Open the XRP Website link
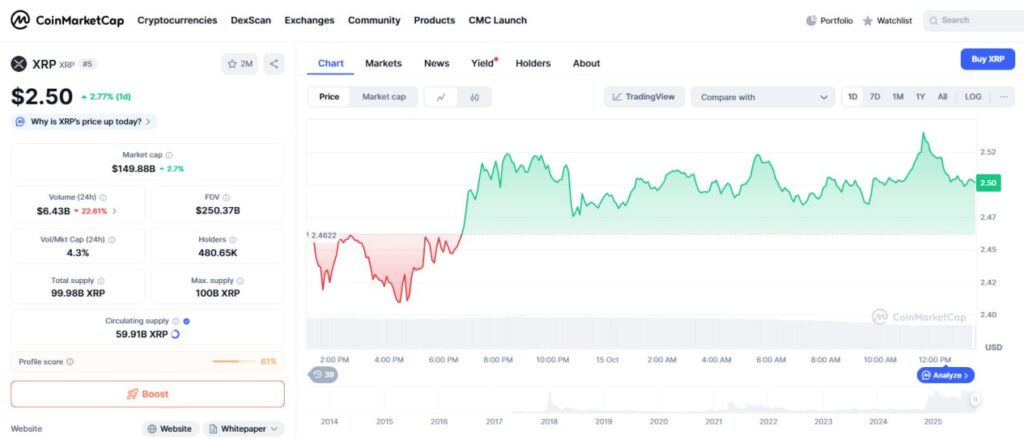The width and height of the screenshot is (1024, 439). point(170,429)
